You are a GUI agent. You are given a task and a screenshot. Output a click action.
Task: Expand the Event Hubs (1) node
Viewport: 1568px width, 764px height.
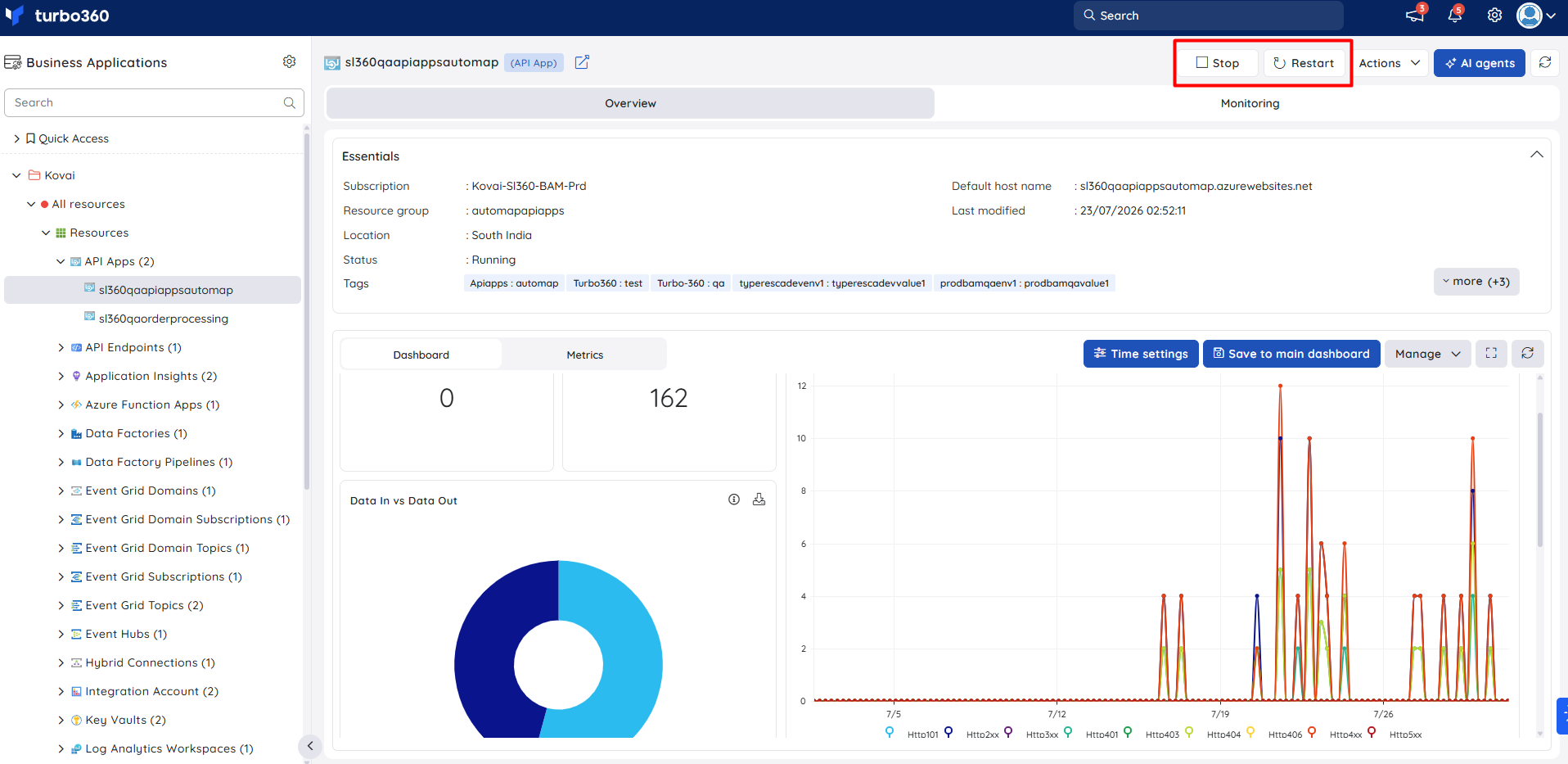point(61,634)
